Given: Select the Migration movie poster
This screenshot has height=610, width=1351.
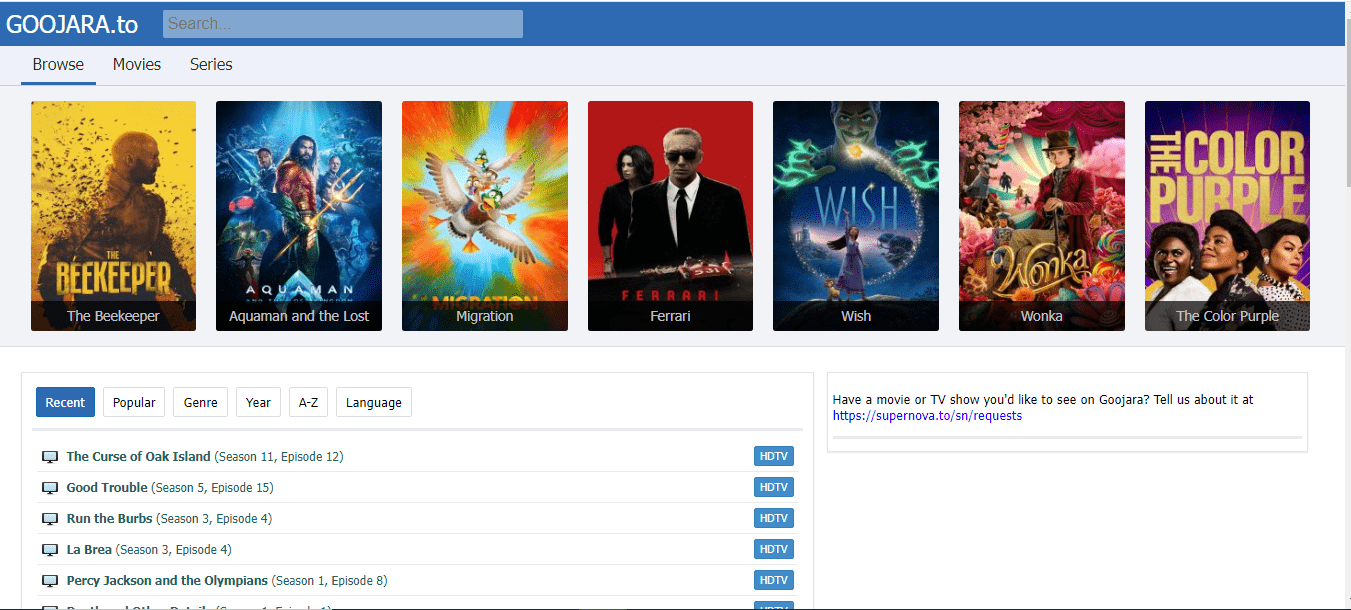Looking at the screenshot, I should click(x=485, y=216).
